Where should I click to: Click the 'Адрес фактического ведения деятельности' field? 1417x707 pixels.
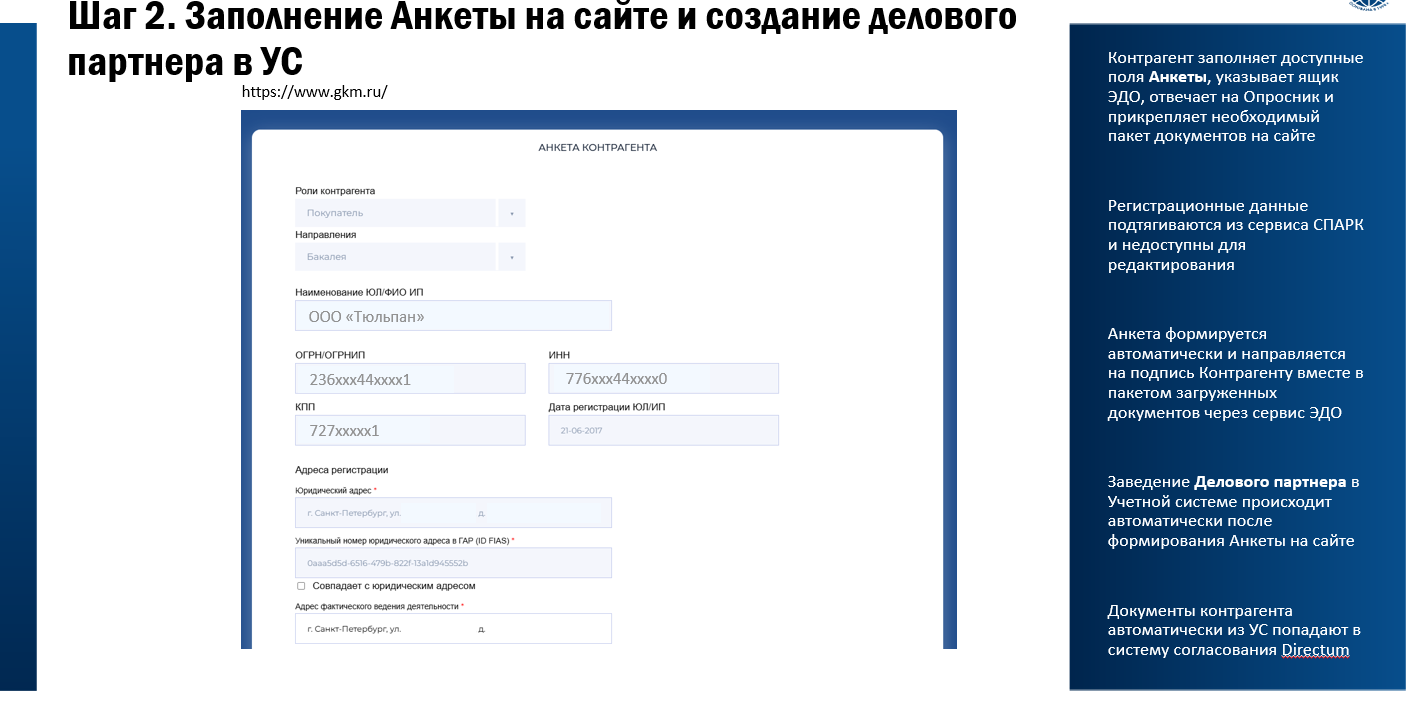(x=453, y=629)
